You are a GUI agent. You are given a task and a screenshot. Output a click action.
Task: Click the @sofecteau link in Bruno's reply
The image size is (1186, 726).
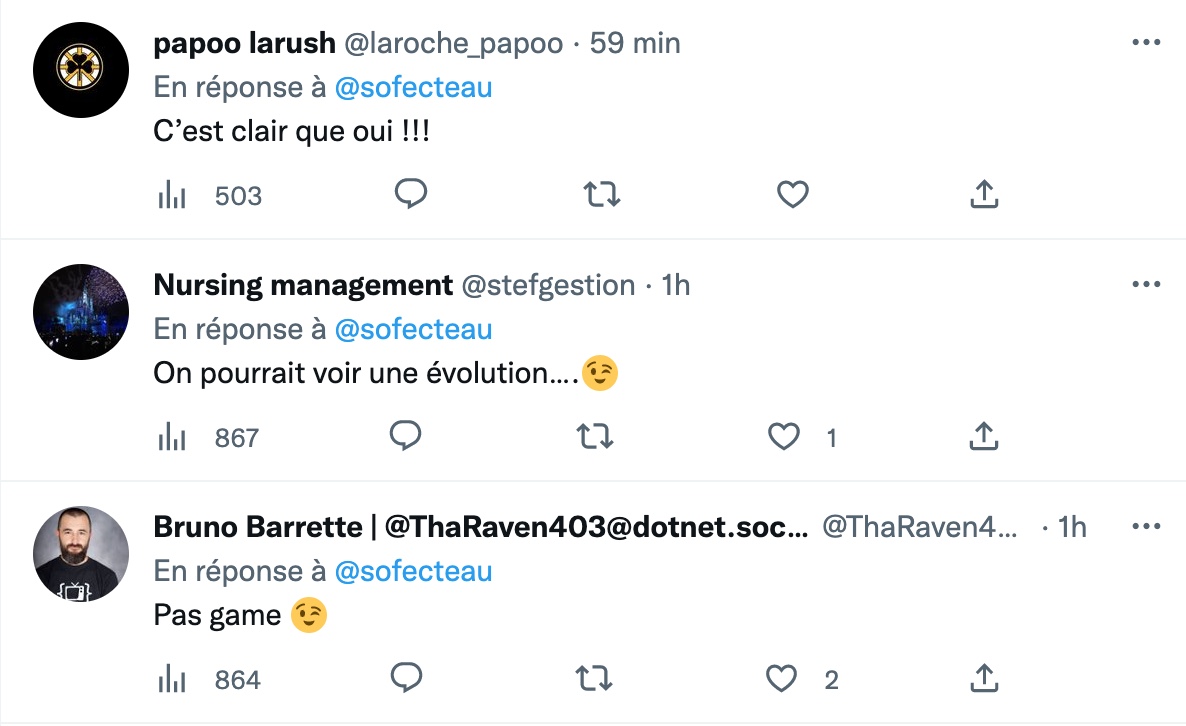(x=413, y=571)
